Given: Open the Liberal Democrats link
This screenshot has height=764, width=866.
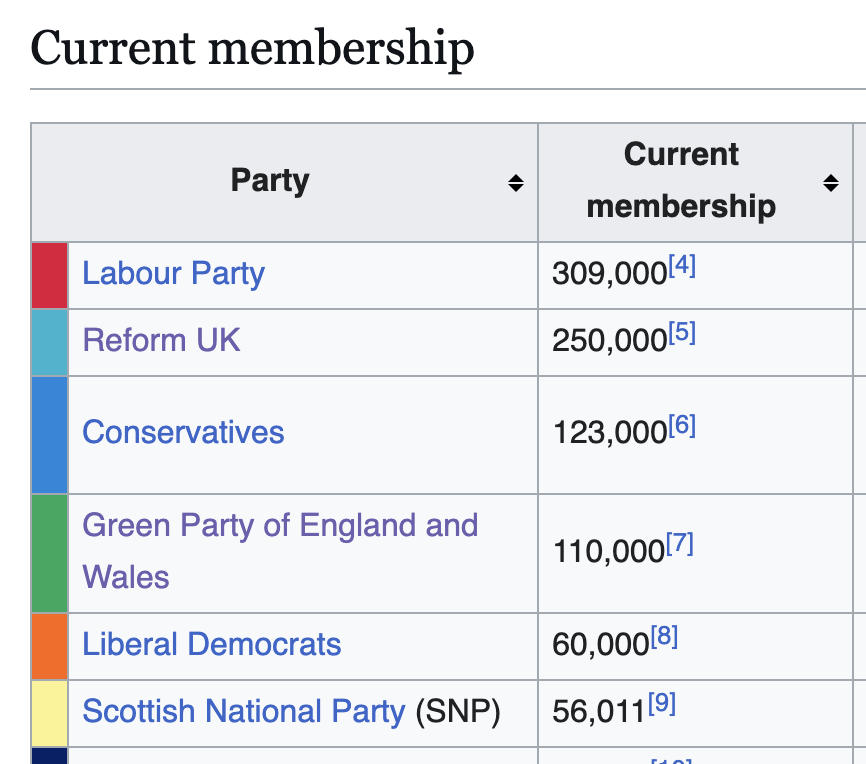Looking at the screenshot, I should click(x=211, y=644).
